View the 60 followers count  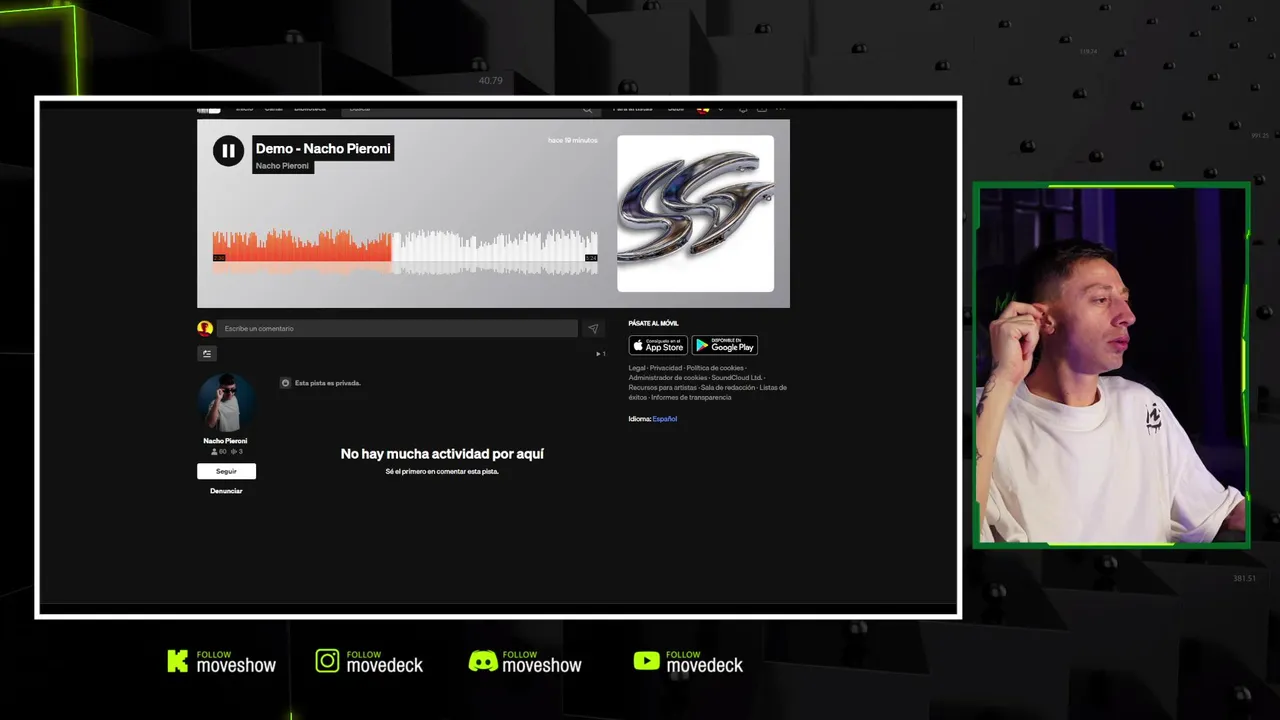[x=218, y=452]
